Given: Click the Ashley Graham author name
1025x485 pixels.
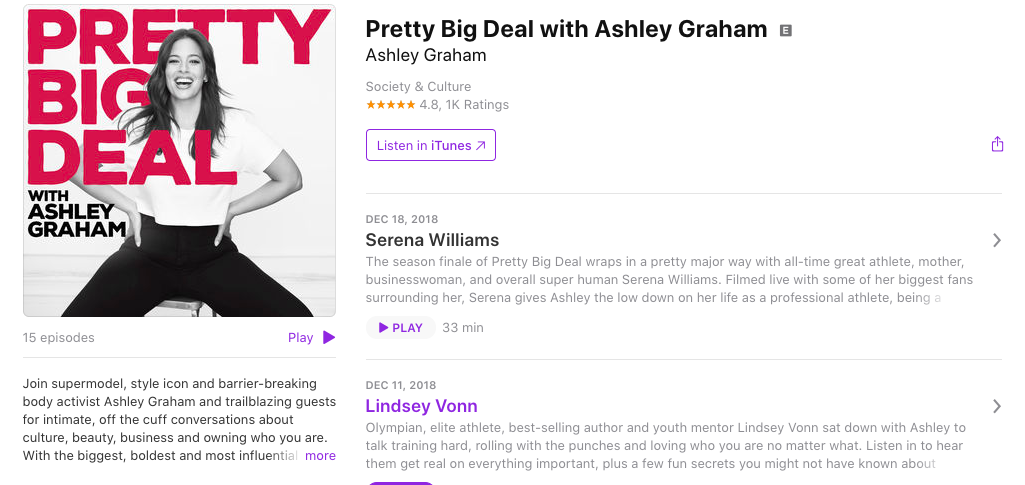Looking at the screenshot, I should pyautogui.click(x=426, y=55).
